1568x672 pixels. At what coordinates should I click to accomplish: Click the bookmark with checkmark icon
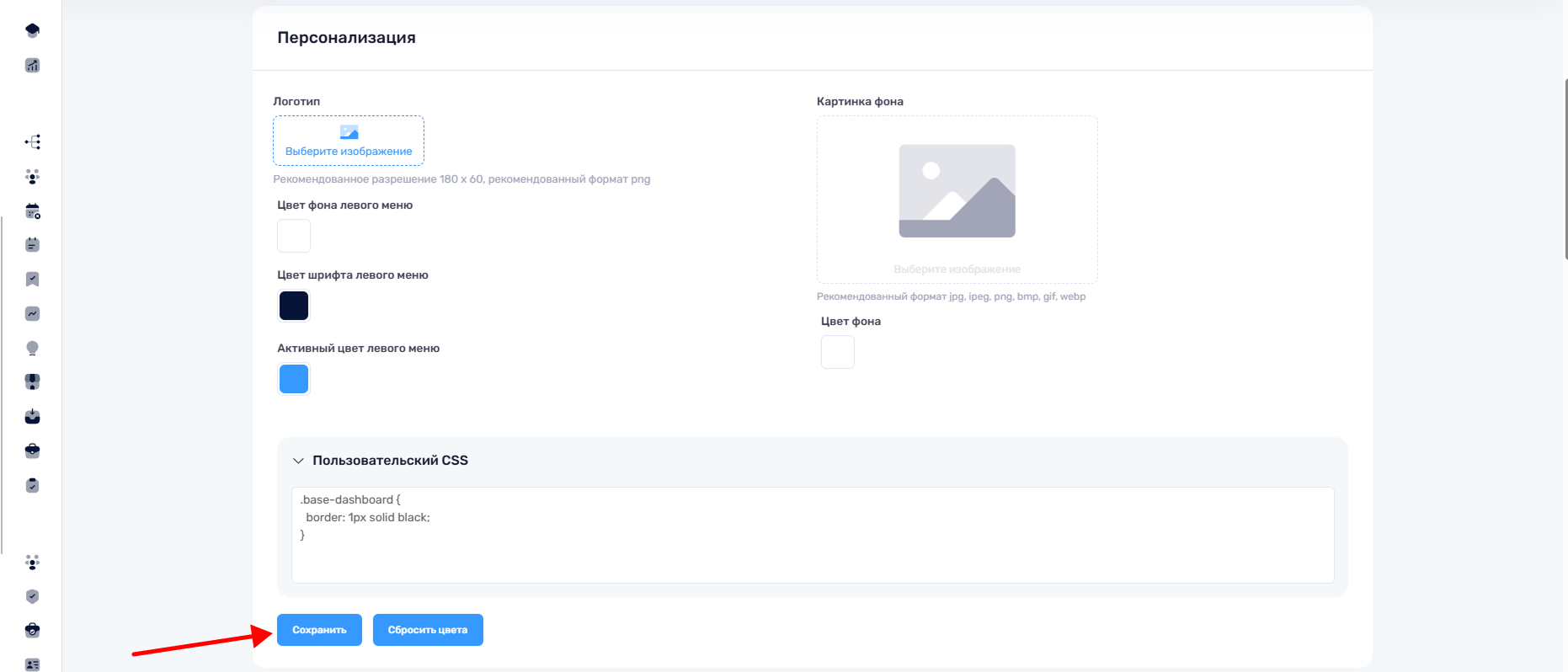pyautogui.click(x=32, y=280)
